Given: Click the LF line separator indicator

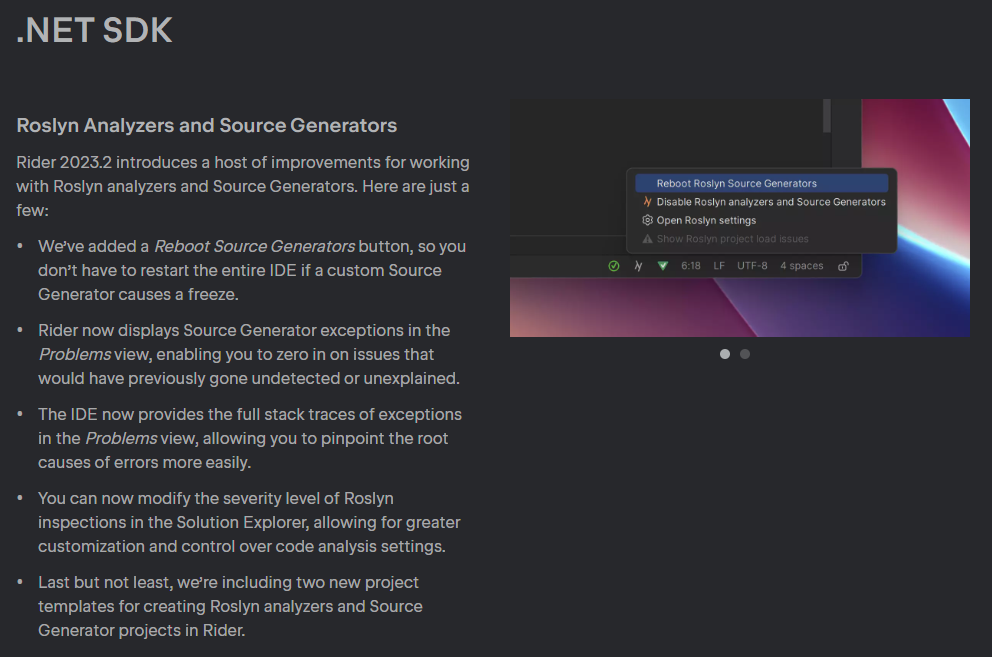Looking at the screenshot, I should pos(719,266).
